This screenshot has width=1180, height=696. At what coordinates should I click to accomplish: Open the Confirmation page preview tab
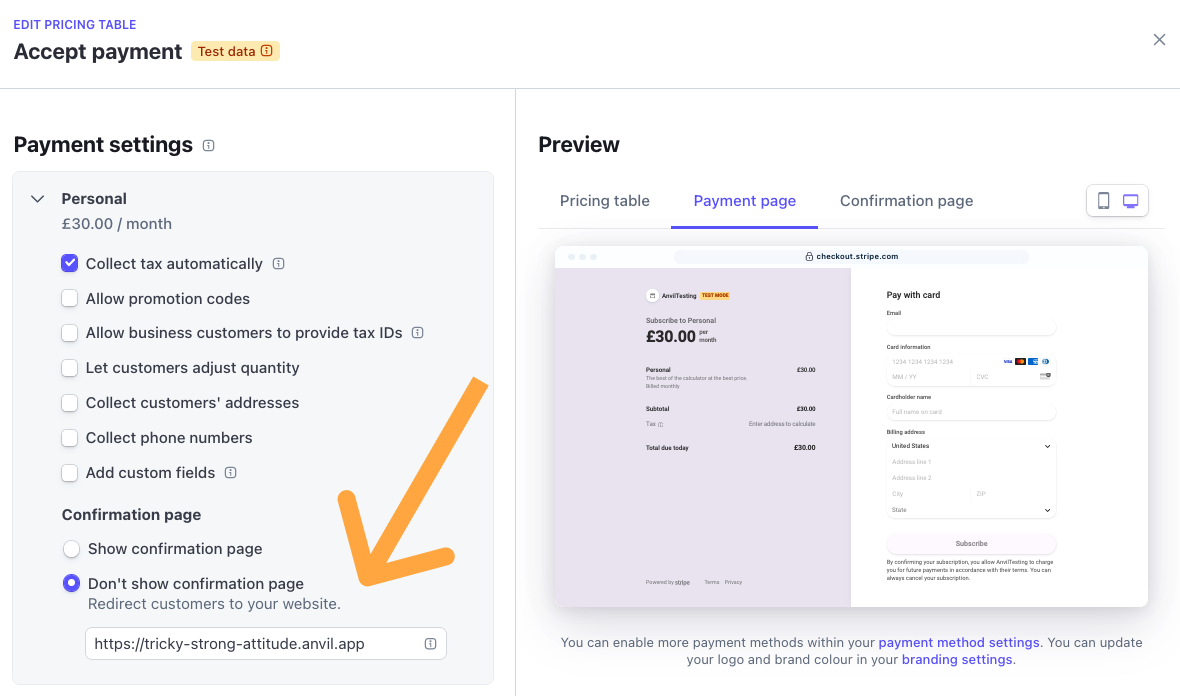point(906,201)
